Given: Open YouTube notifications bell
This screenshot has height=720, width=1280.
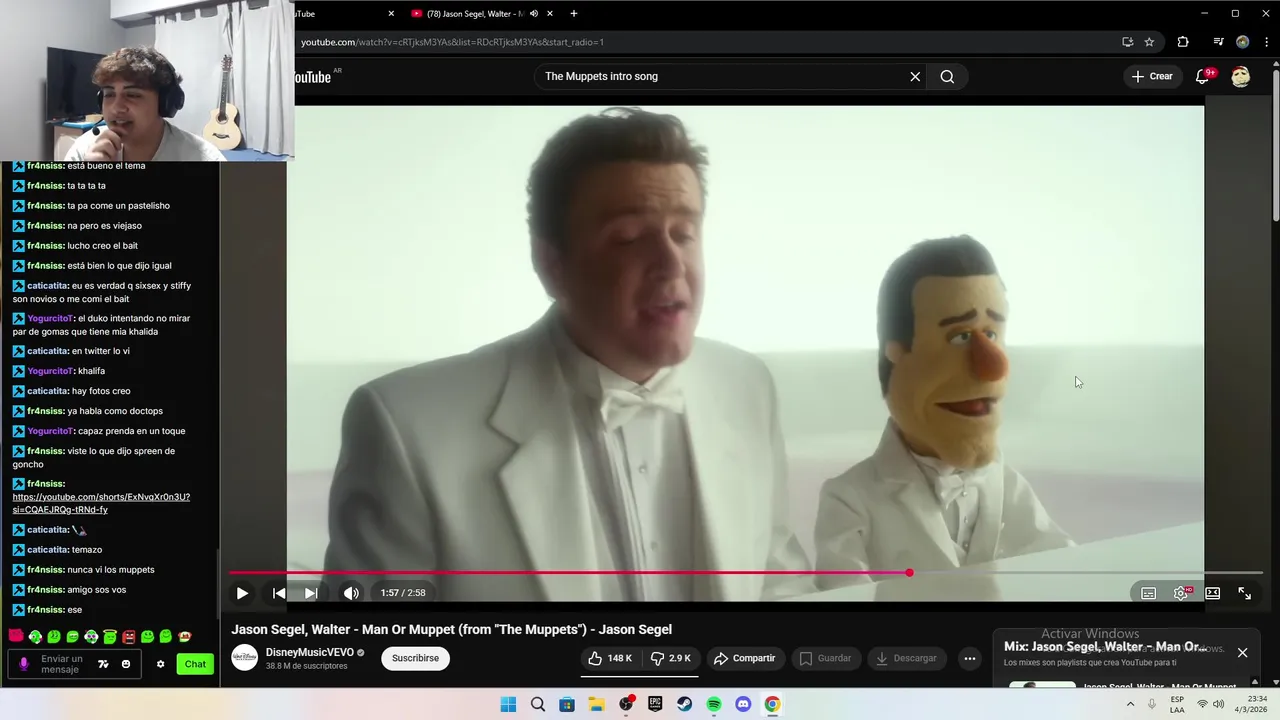Looking at the screenshot, I should pos(1203,76).
